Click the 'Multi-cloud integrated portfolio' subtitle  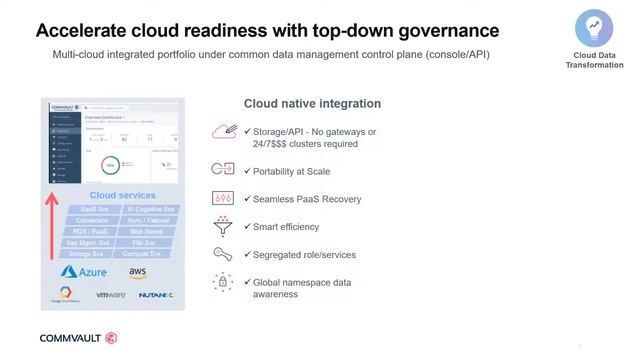click(x=271, y=55)
